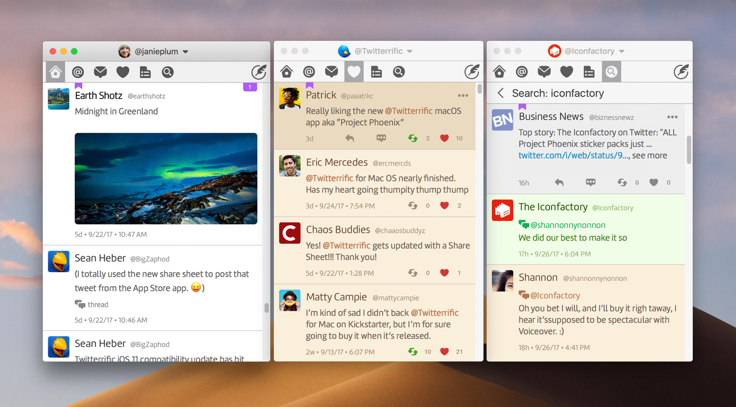
Task: Compose new tweet in @janieplum window
Action: [259, 72]
